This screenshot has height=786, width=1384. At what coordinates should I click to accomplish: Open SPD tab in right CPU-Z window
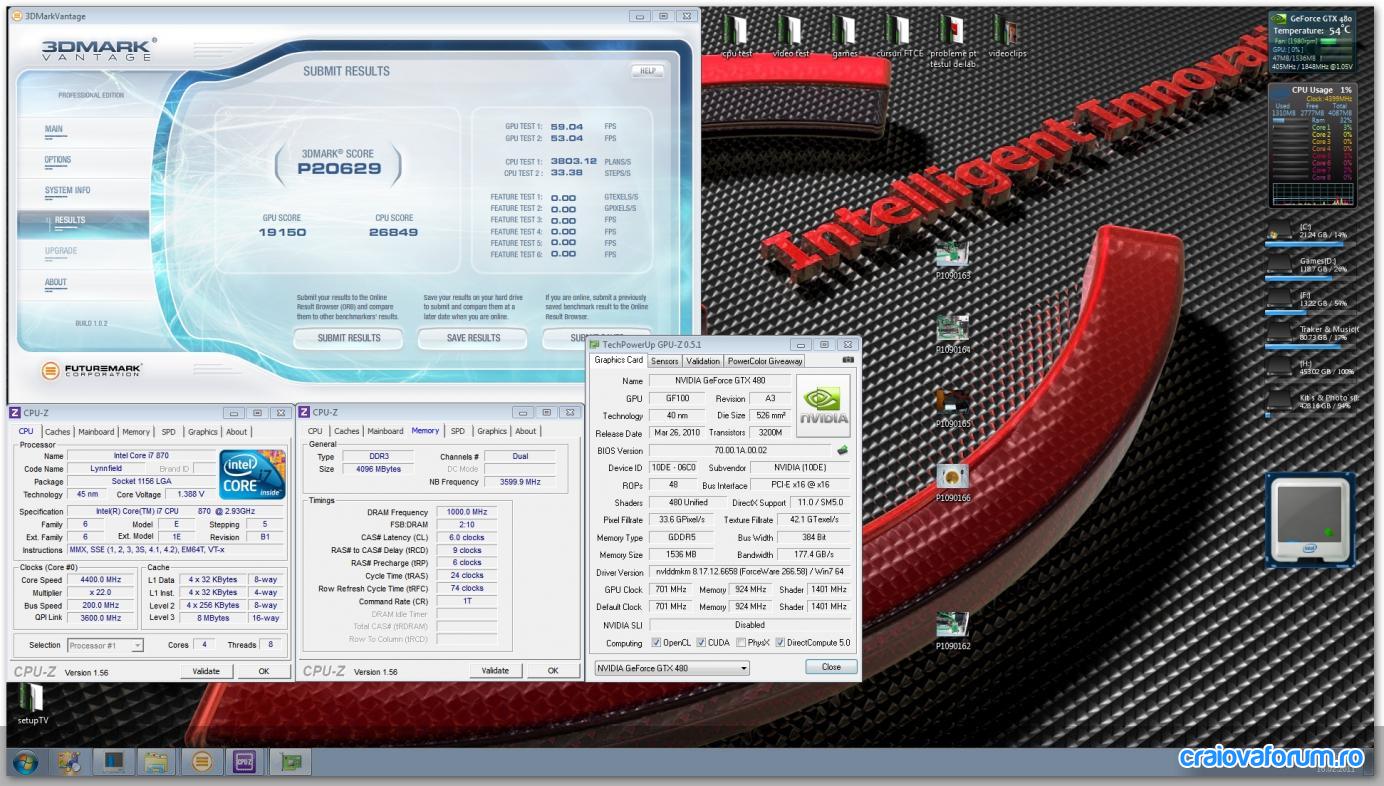click(457, 432)
